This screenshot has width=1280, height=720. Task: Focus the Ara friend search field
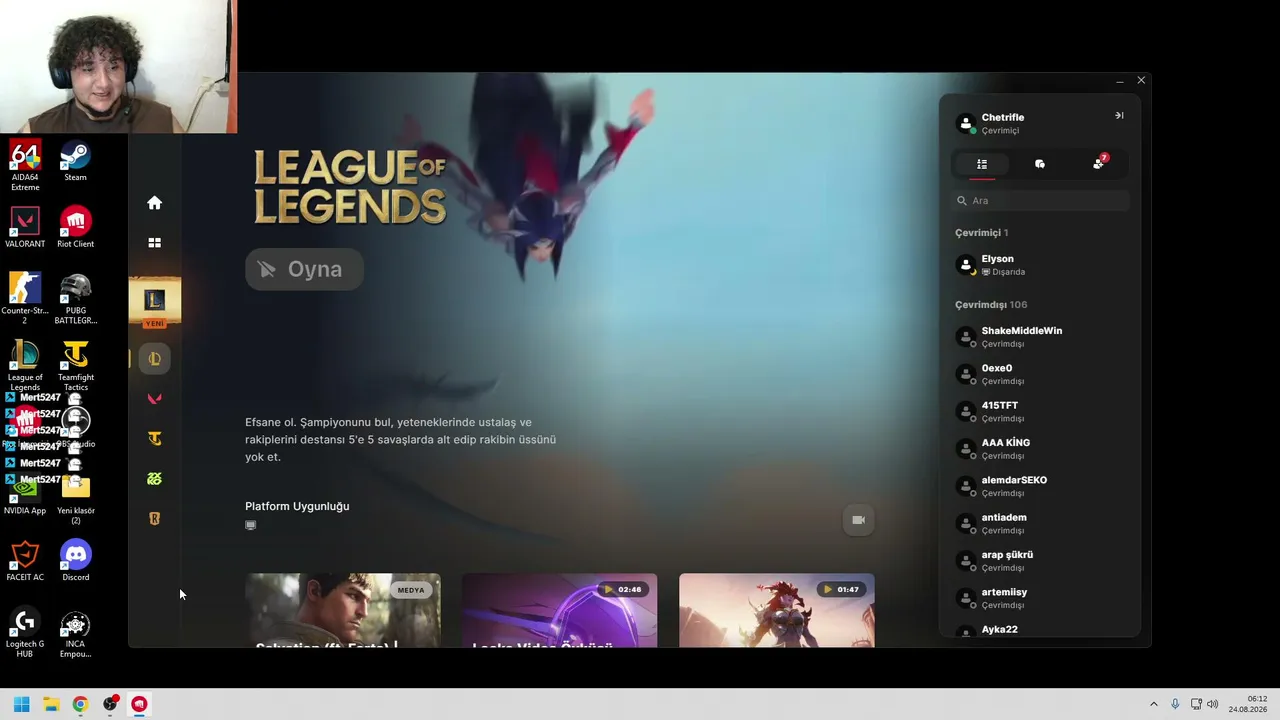coord(1041,201)
